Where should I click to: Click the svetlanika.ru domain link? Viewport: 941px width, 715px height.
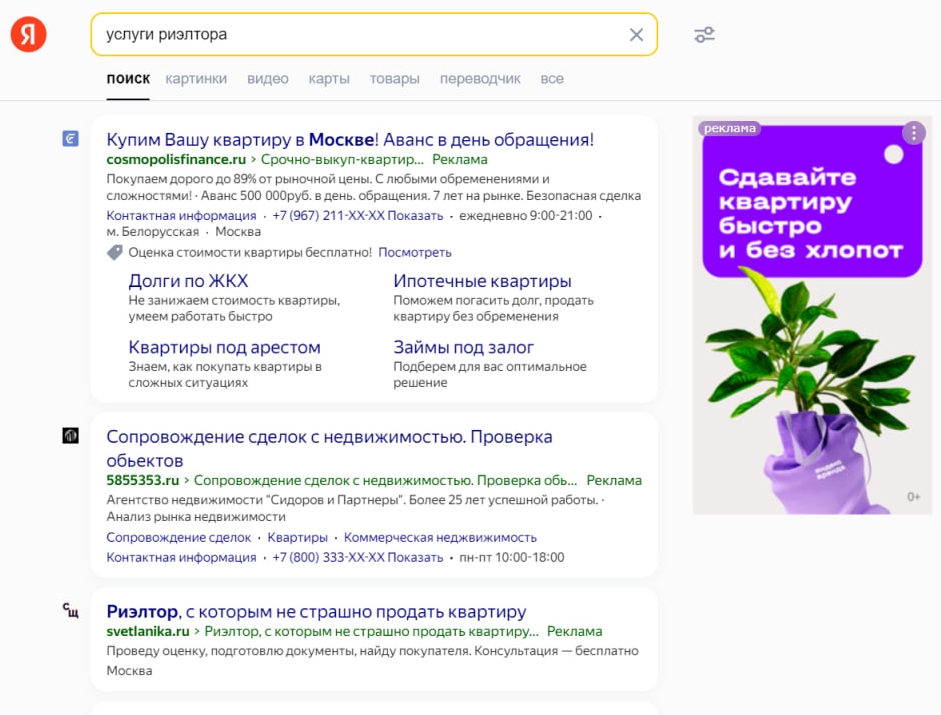[x=148, y=631]
